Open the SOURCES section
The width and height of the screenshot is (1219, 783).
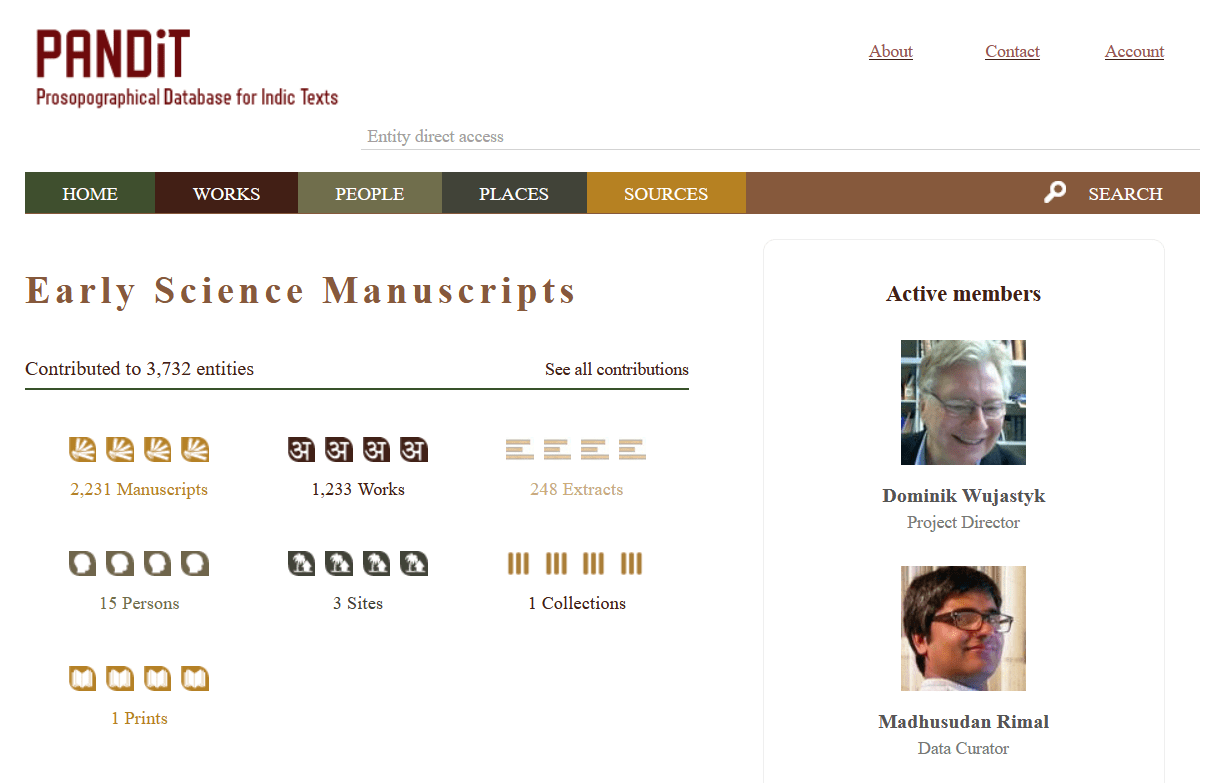tap(665, 193)
